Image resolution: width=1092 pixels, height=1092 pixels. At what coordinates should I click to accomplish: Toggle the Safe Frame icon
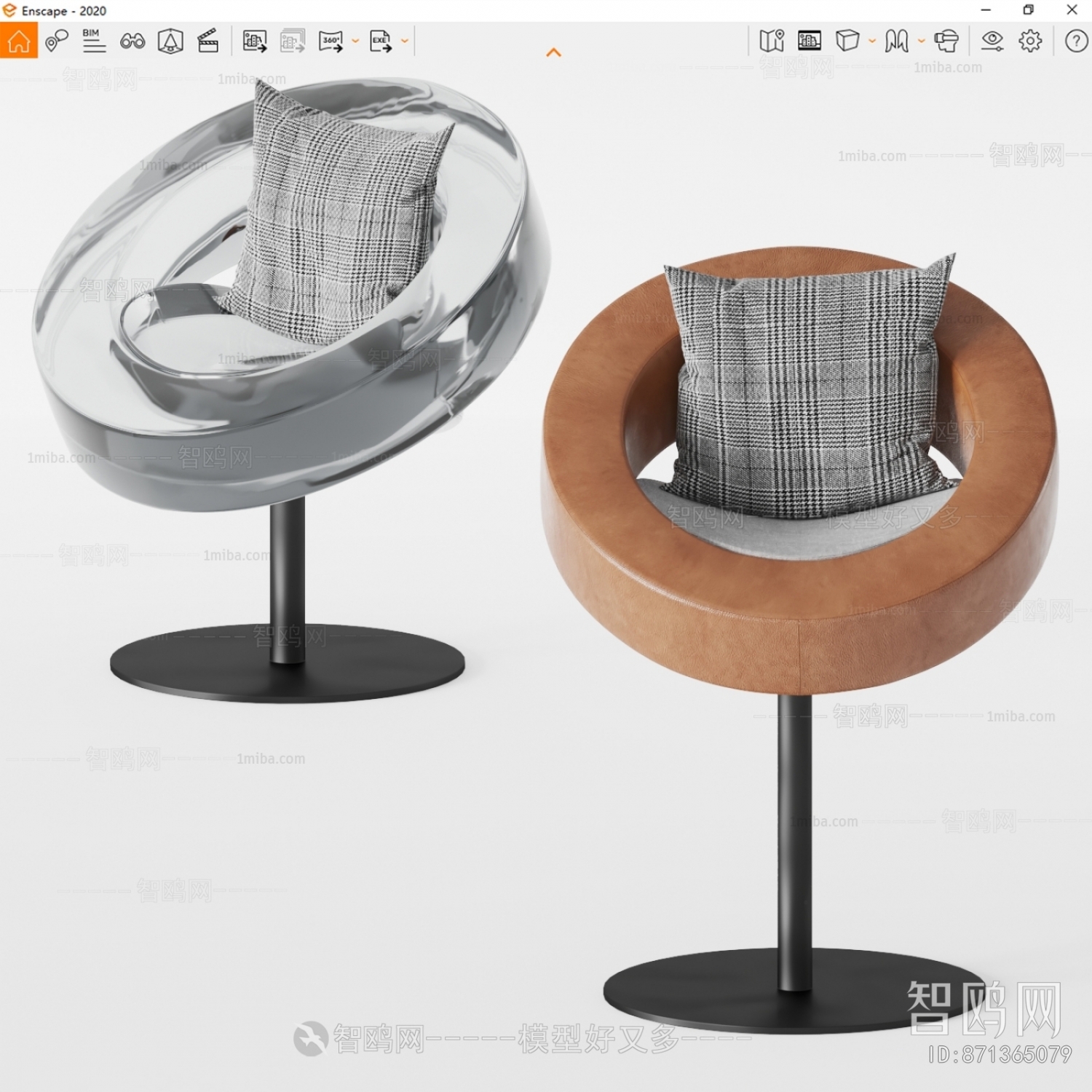click(x=170, y=41)
